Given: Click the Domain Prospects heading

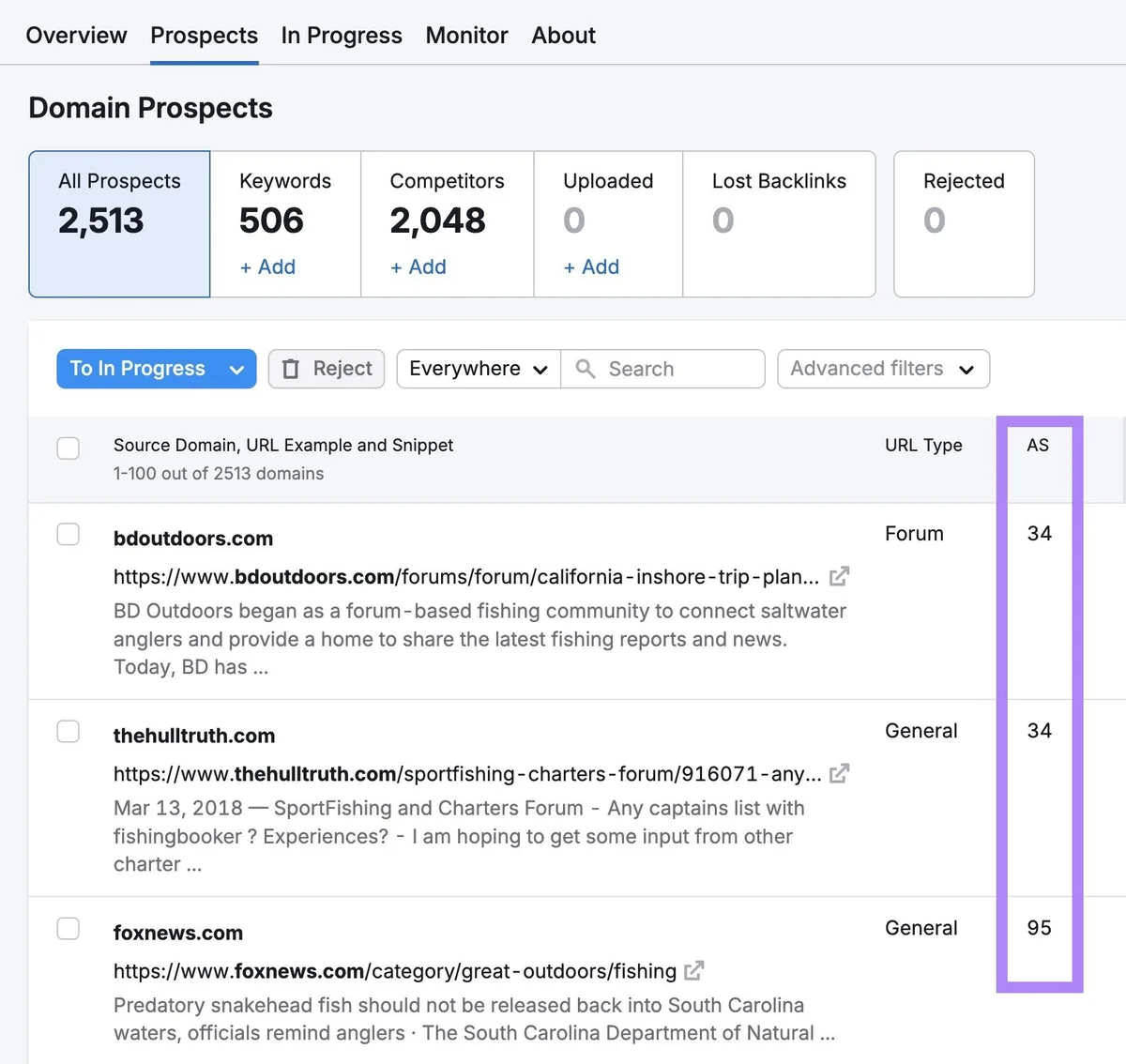Looking at the screenshot, I should pos(150,108).
